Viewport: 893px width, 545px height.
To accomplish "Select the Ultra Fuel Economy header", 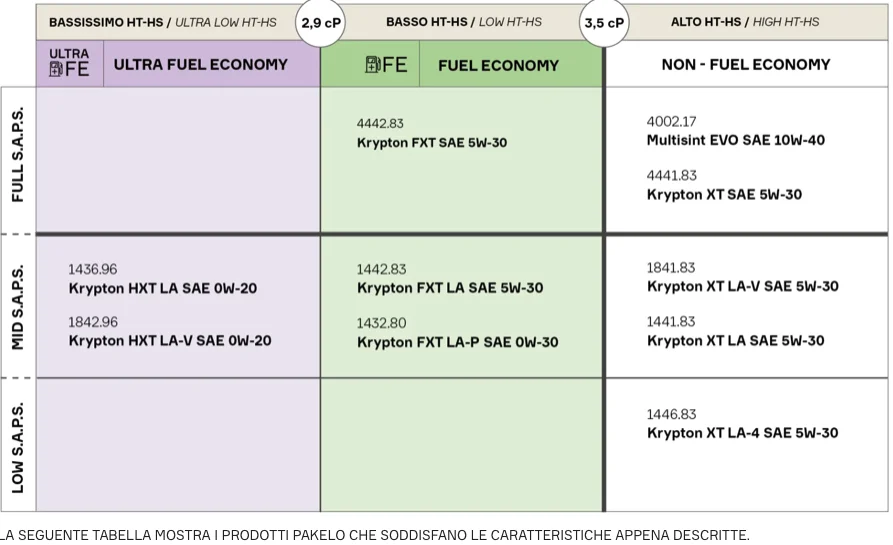I will pos(200,64).
